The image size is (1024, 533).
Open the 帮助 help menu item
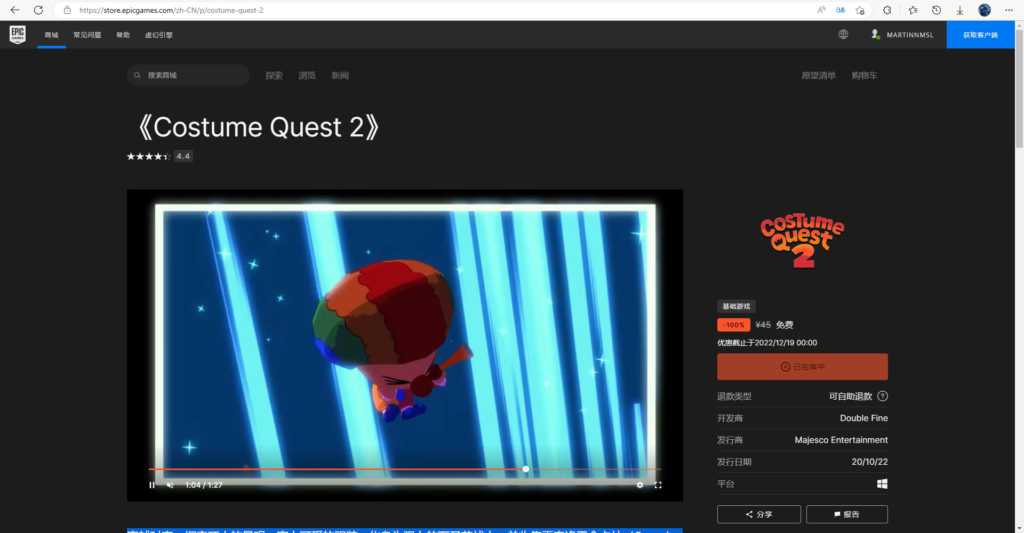coord(123,35)
